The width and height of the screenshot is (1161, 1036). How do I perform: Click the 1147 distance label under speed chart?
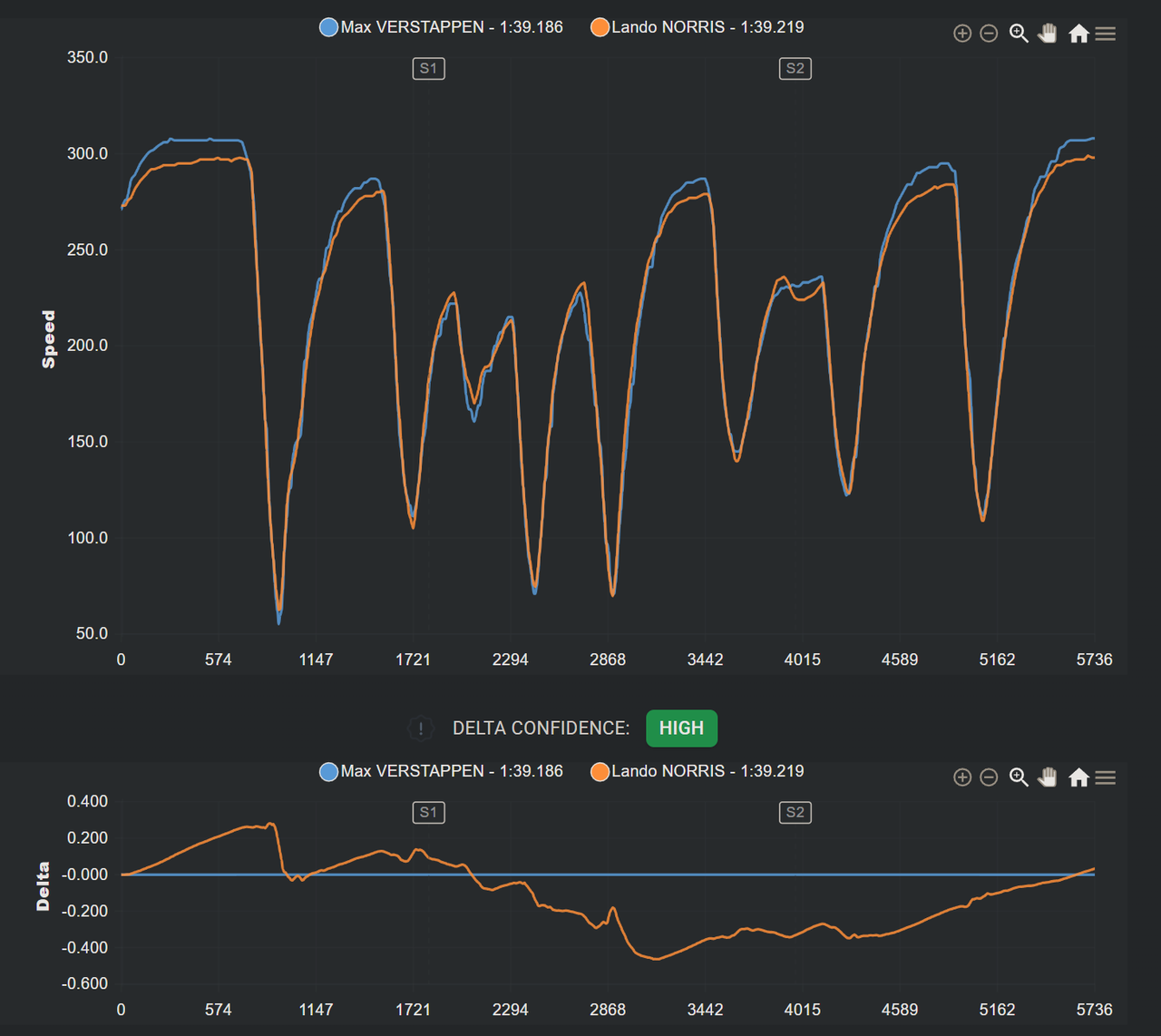pyautogui.click(x=316, y=660)
